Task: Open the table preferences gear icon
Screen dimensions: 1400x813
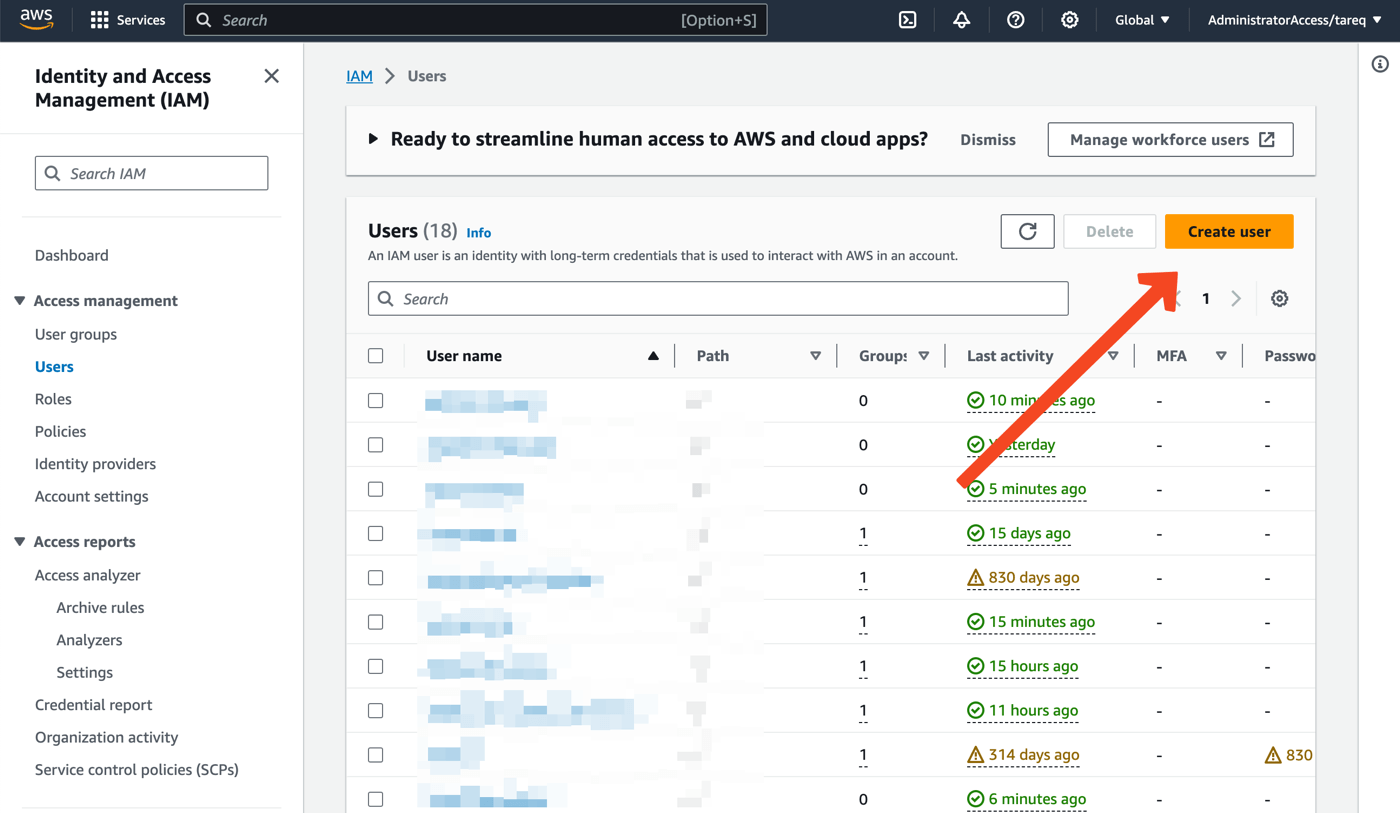Action: pos(1279,299)
